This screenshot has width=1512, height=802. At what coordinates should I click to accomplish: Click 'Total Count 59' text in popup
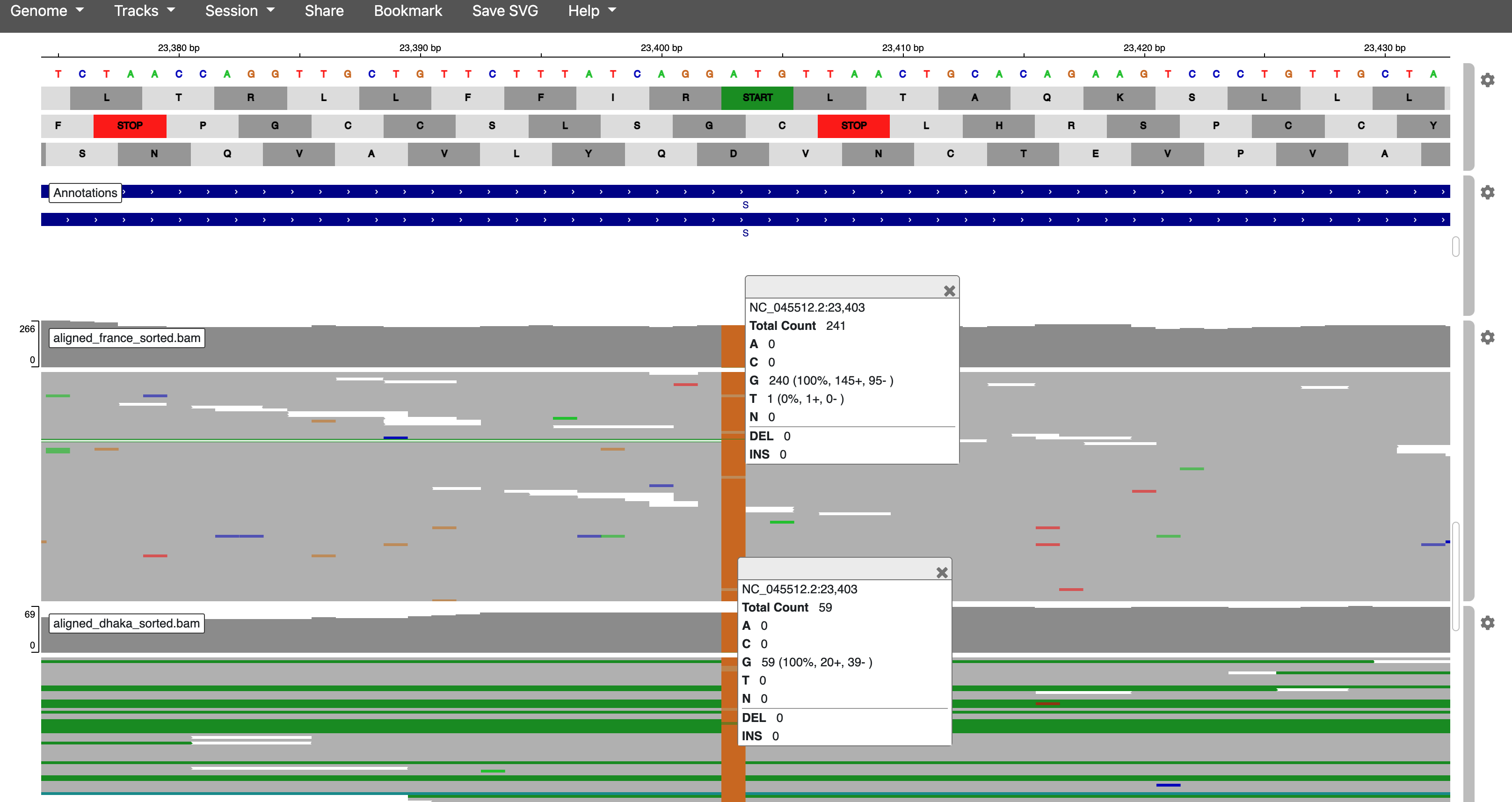pyautogui.click(x=786, y=608)
